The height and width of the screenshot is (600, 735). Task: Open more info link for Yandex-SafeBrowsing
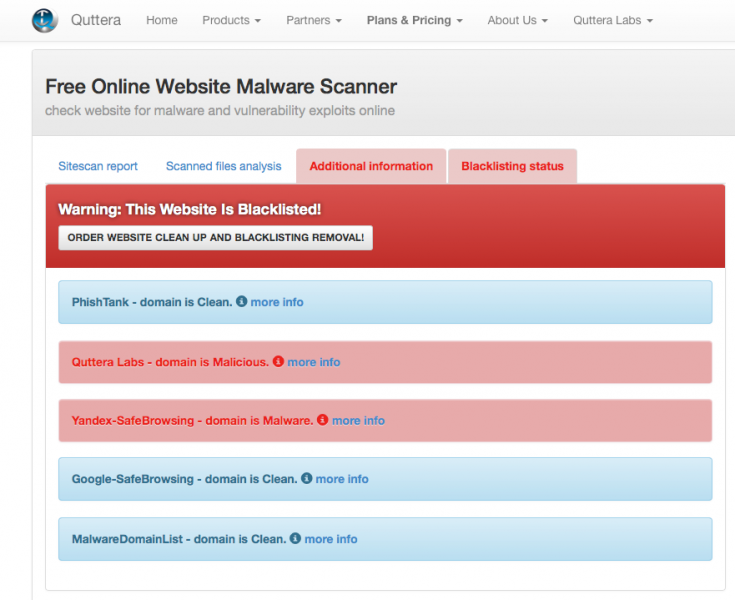coord(359,420)
